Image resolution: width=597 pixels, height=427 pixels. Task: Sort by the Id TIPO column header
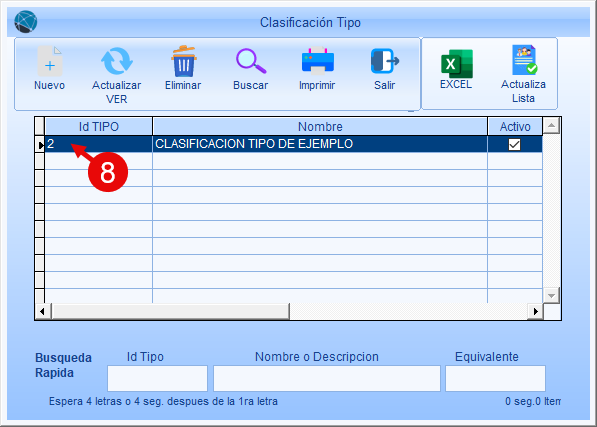pos(99,126)
